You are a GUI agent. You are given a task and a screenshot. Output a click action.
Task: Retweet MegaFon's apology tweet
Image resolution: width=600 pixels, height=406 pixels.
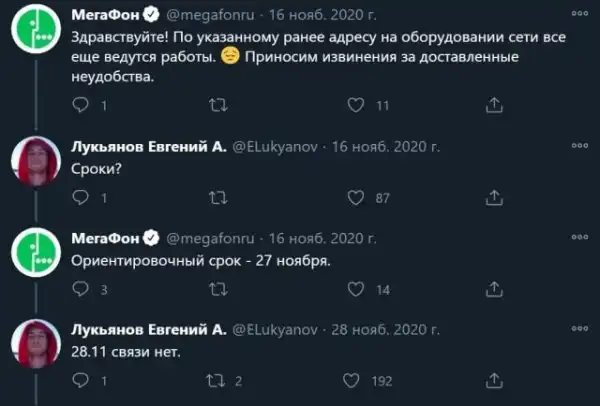tap(217, 103)
